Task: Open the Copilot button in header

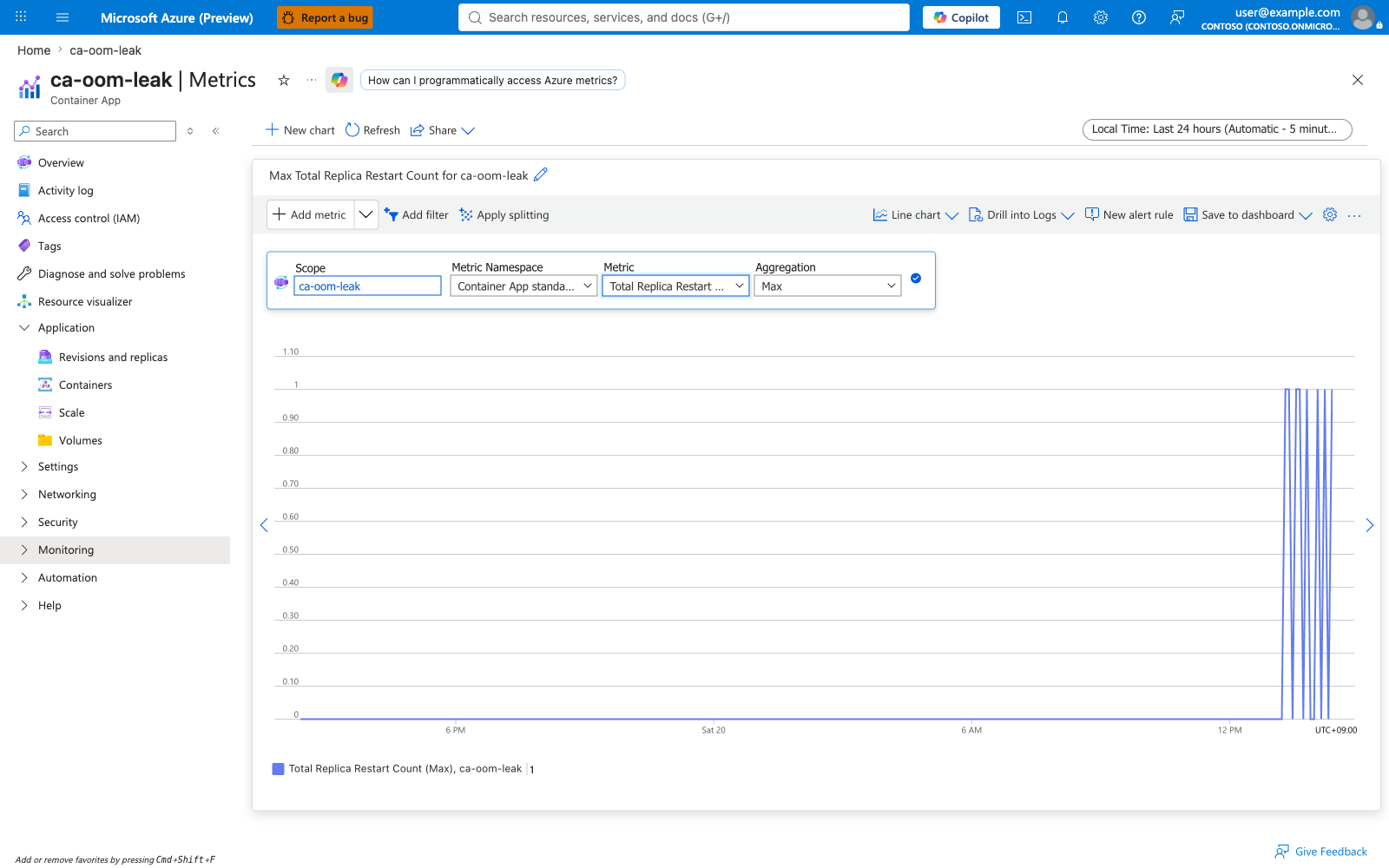Action: (961, 17)
